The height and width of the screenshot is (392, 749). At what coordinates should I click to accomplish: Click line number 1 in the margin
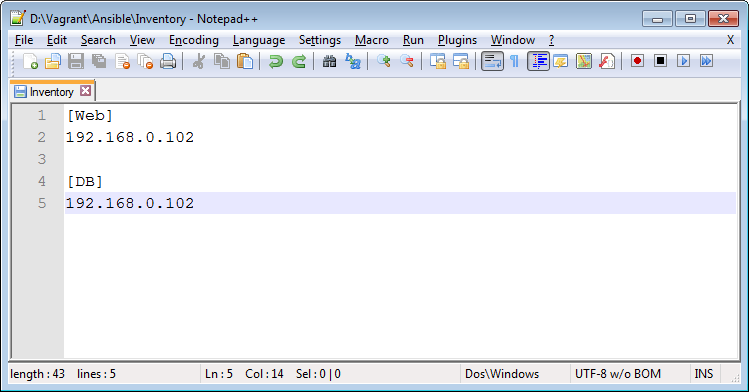pyautogui.click(x=42, y=115)
